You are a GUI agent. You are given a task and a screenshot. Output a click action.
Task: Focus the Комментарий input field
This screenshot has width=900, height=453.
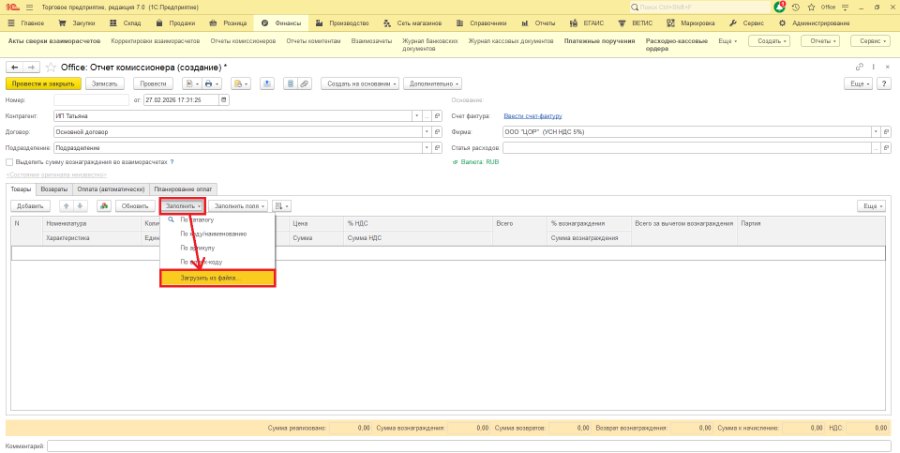tap(469, 446)
